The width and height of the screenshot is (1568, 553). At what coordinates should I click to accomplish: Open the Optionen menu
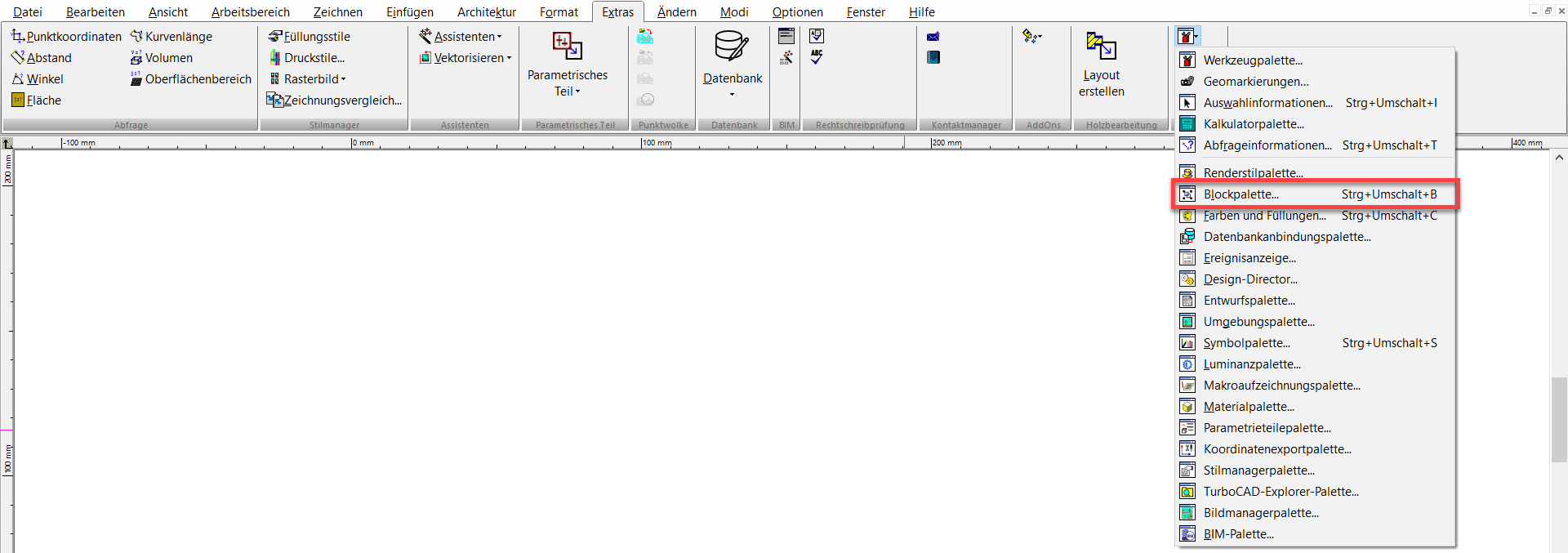point(798,12)
